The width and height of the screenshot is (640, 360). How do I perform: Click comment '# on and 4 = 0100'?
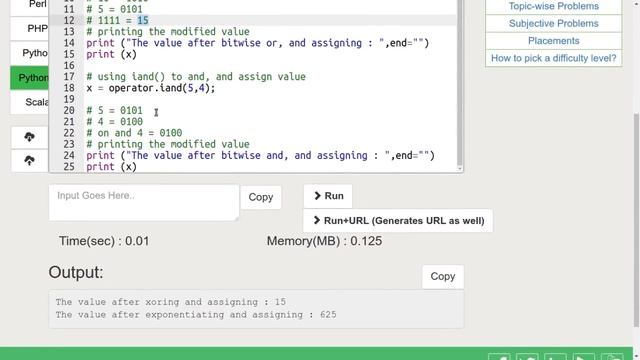[134, 133]
